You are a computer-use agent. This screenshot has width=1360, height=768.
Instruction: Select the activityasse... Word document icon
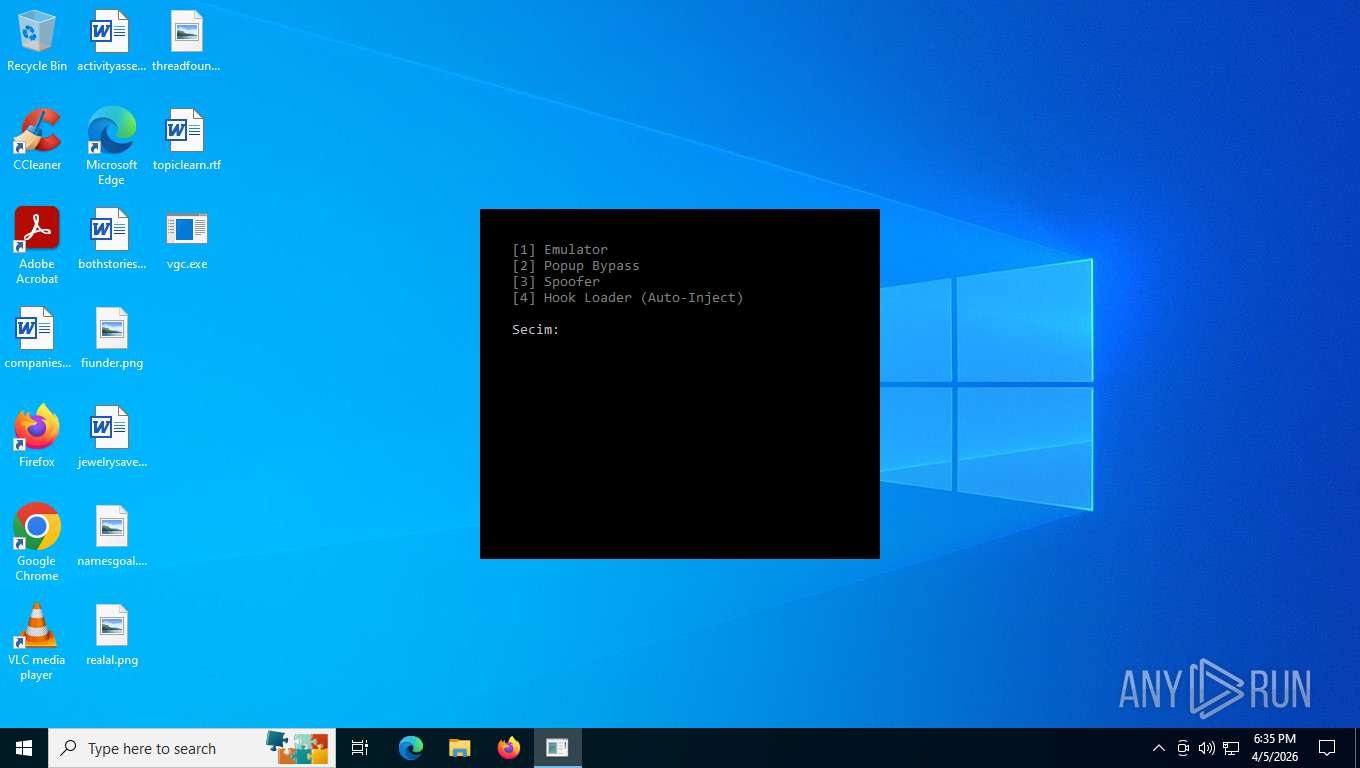[111, 41]
